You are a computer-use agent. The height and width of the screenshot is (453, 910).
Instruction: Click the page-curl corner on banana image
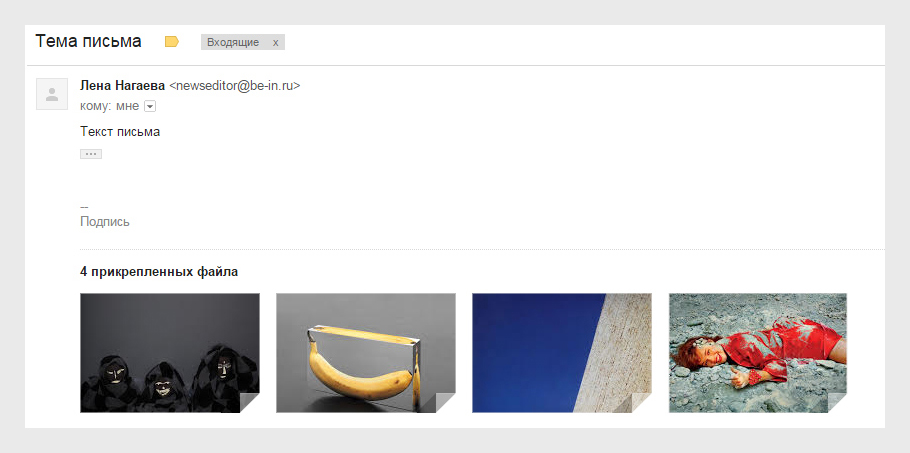446,403
